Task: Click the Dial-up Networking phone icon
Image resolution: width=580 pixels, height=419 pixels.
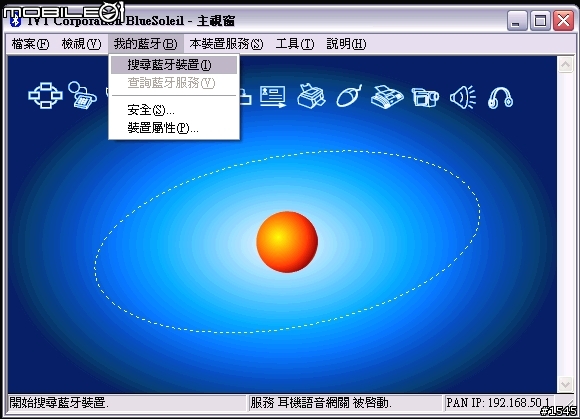Action: coord(82,95)
